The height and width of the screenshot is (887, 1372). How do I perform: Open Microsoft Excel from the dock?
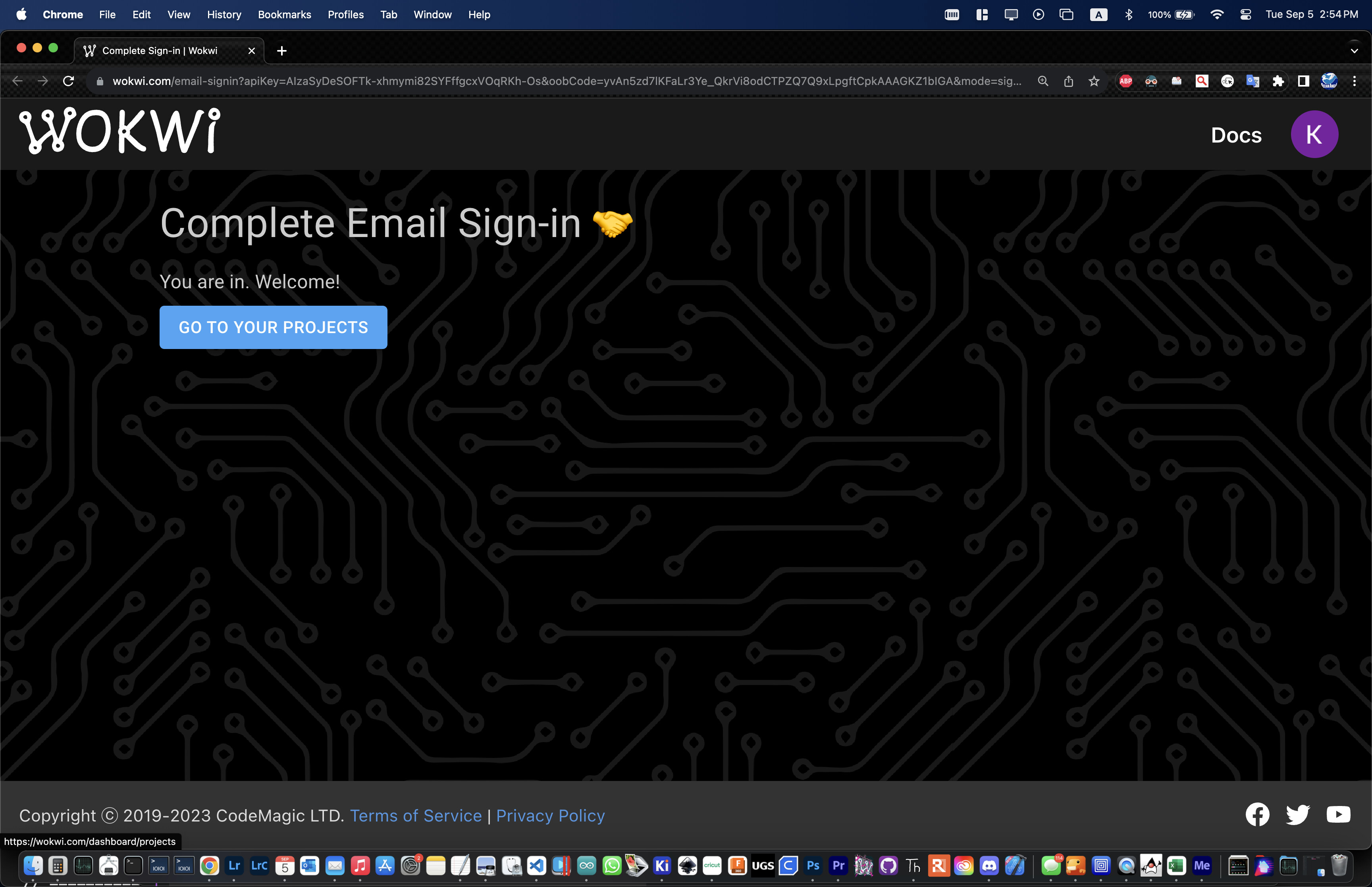click(1176, 865)
